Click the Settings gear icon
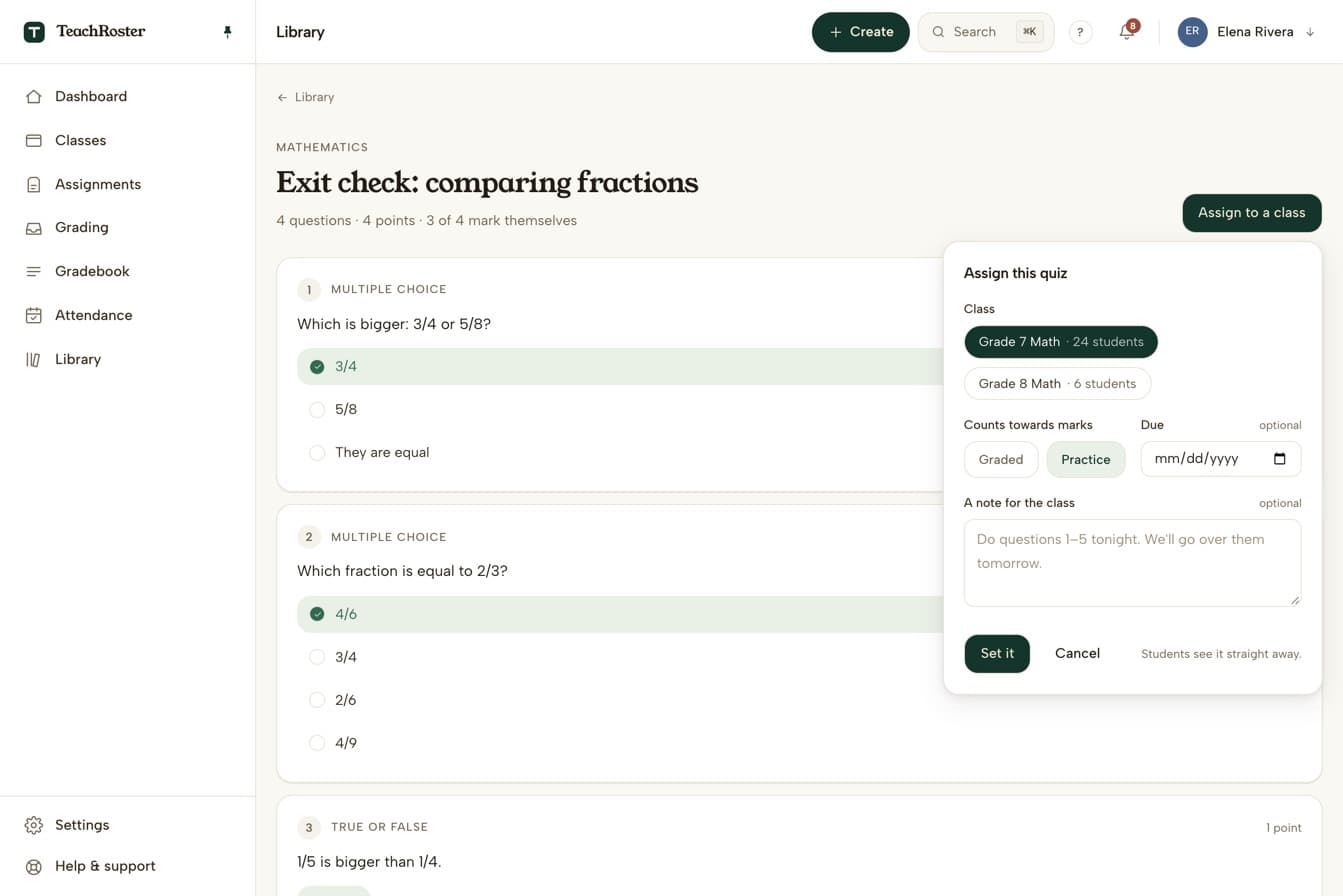 (34, 825)
